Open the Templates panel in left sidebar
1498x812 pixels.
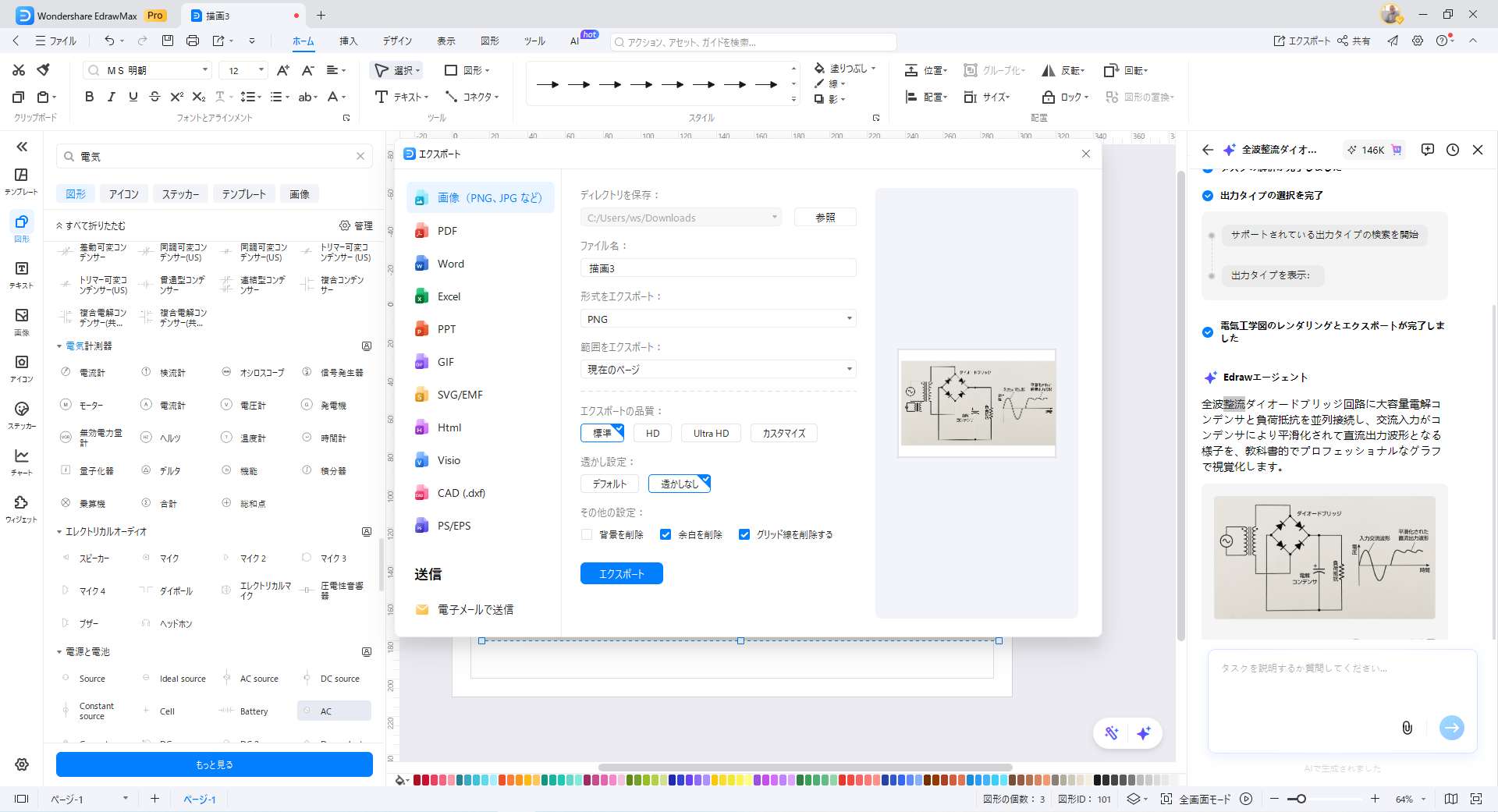tap(21, 180)
